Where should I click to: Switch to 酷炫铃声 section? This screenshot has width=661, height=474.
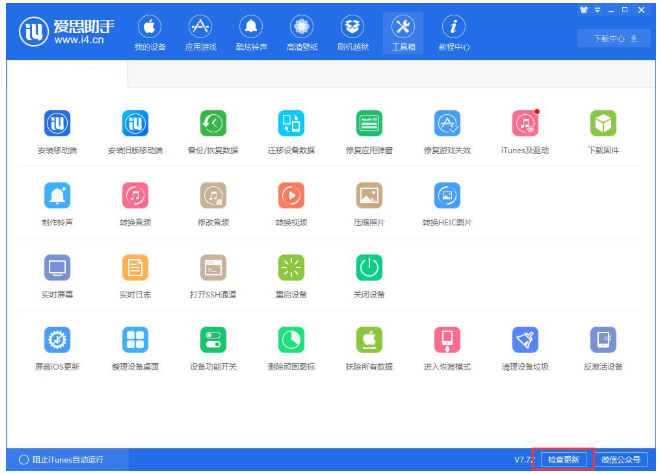point(251,33)
